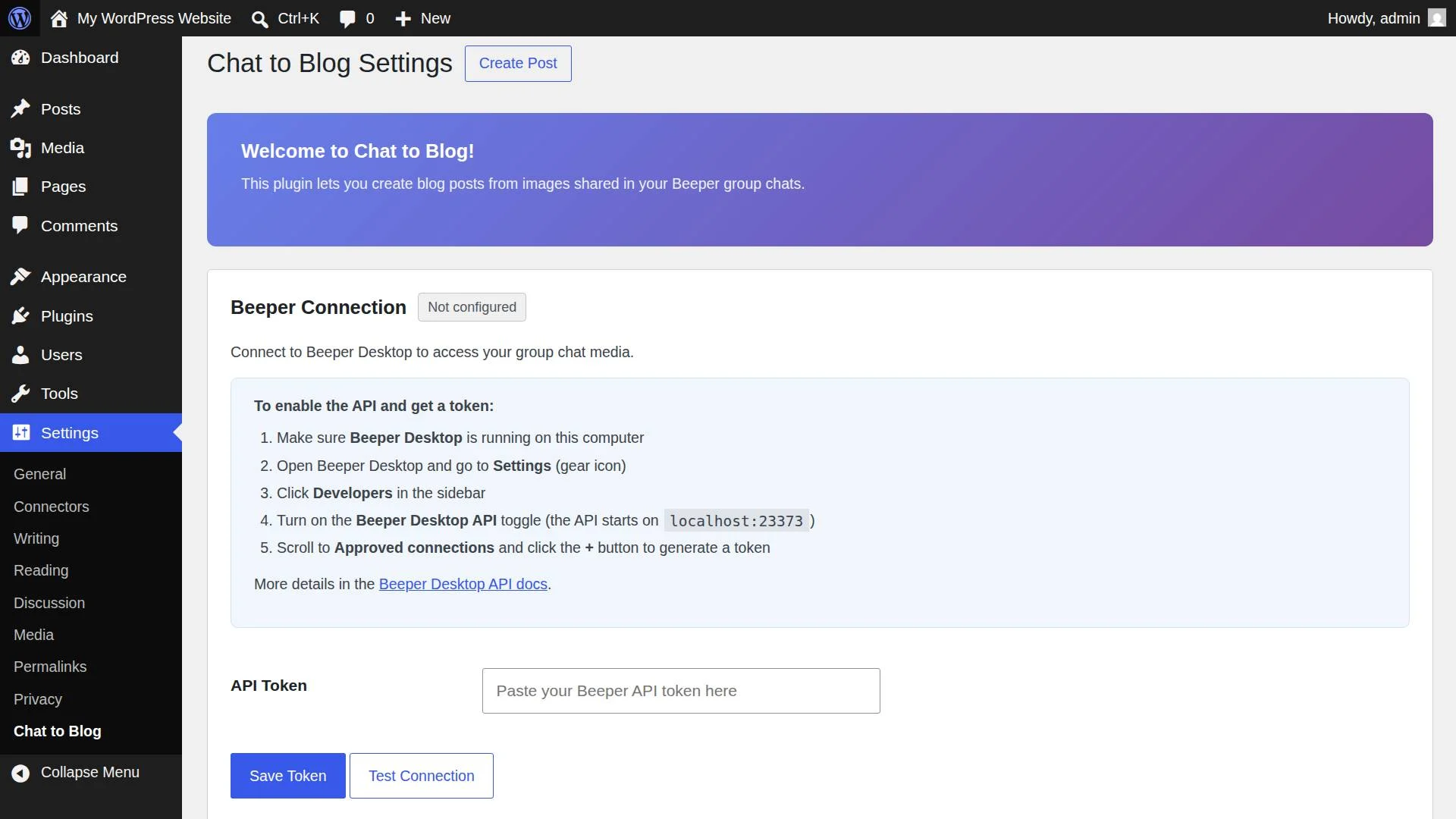Open the Pages menu item
This screenshot has height=819, width=1456.
[x=91, y=187]
